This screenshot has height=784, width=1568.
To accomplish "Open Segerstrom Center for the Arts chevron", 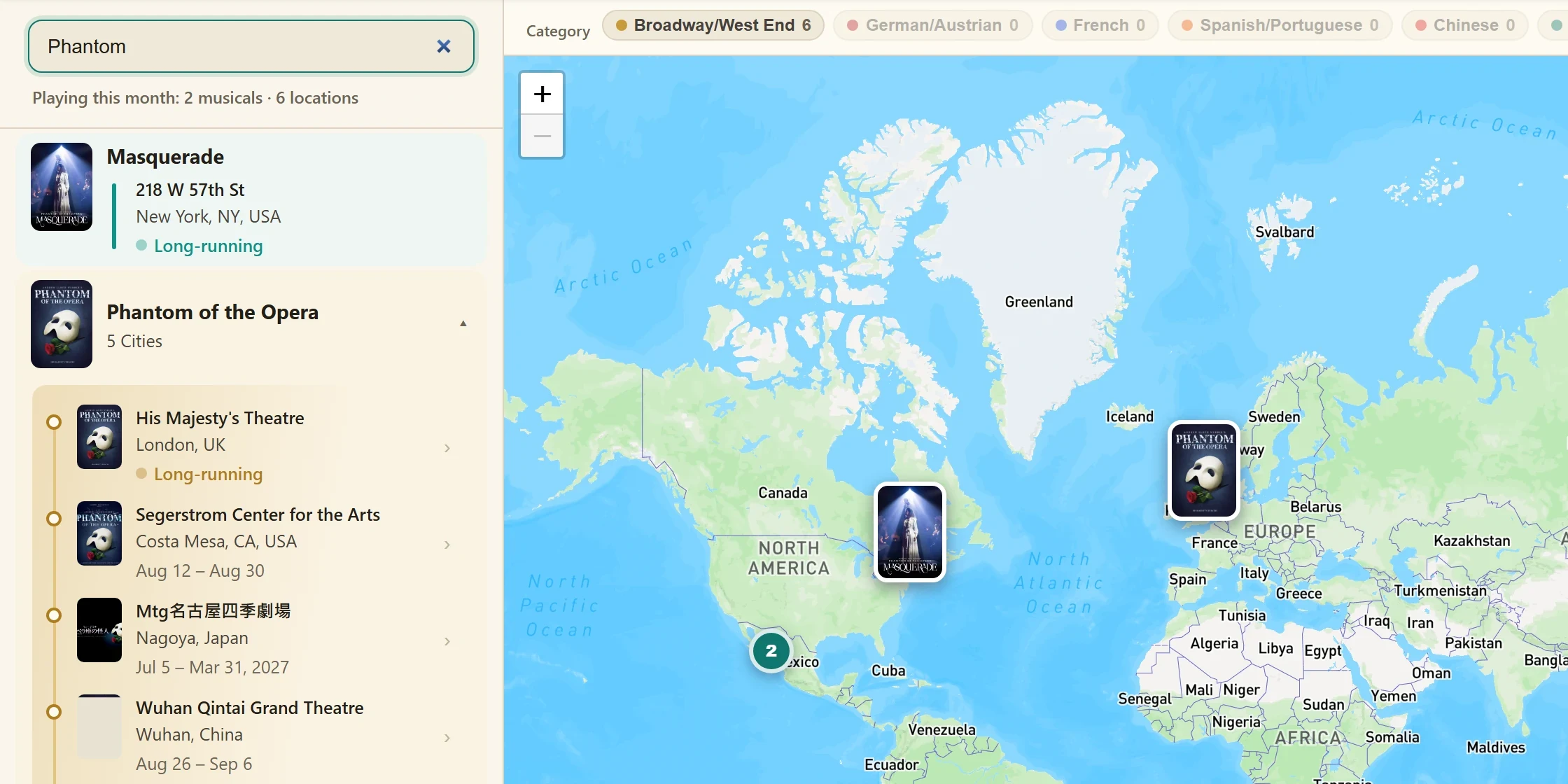I will 447,545.
